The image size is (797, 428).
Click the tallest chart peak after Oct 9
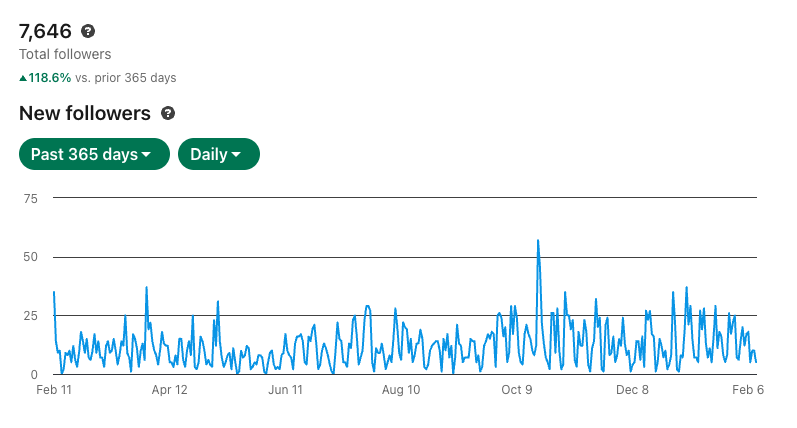click(538, 241)
